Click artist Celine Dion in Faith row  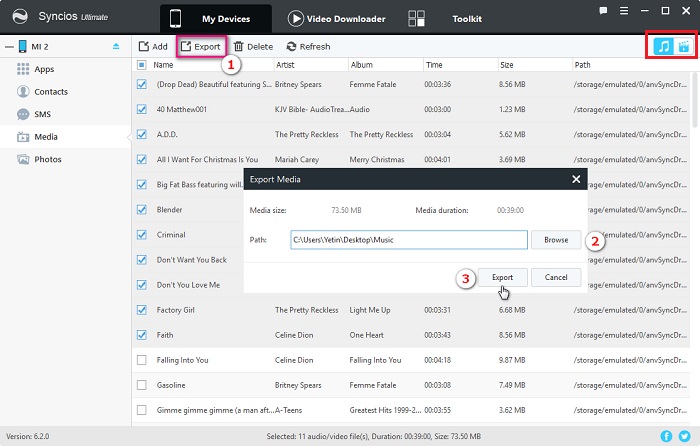[294, 335]
